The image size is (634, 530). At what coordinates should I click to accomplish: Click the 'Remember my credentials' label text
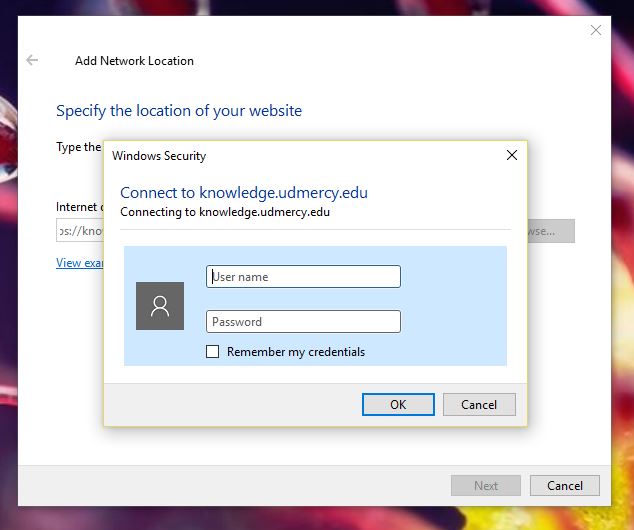tap(295, 352)
